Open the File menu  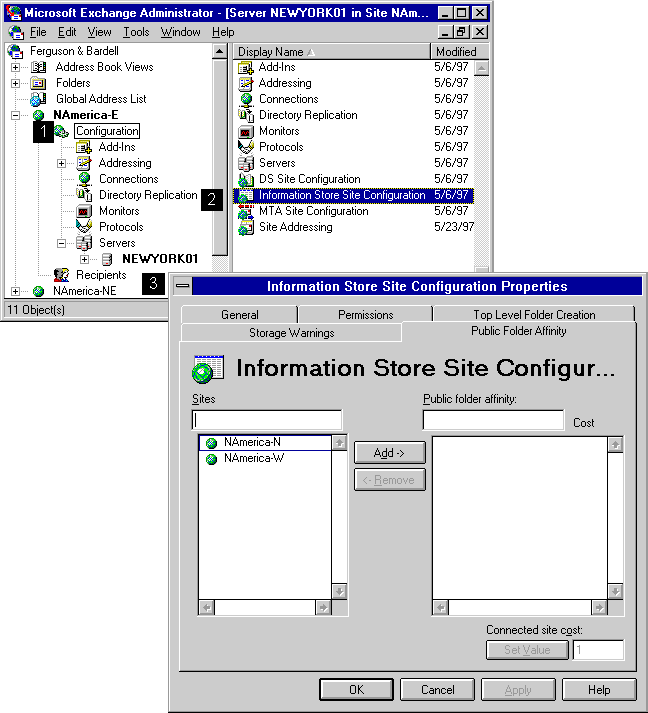pos(38,32)
